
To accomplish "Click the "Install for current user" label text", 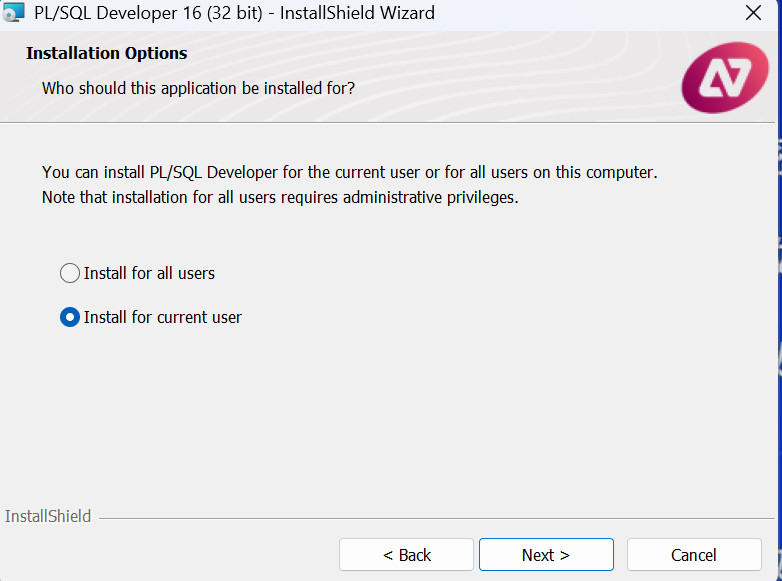I will [162, 317].
